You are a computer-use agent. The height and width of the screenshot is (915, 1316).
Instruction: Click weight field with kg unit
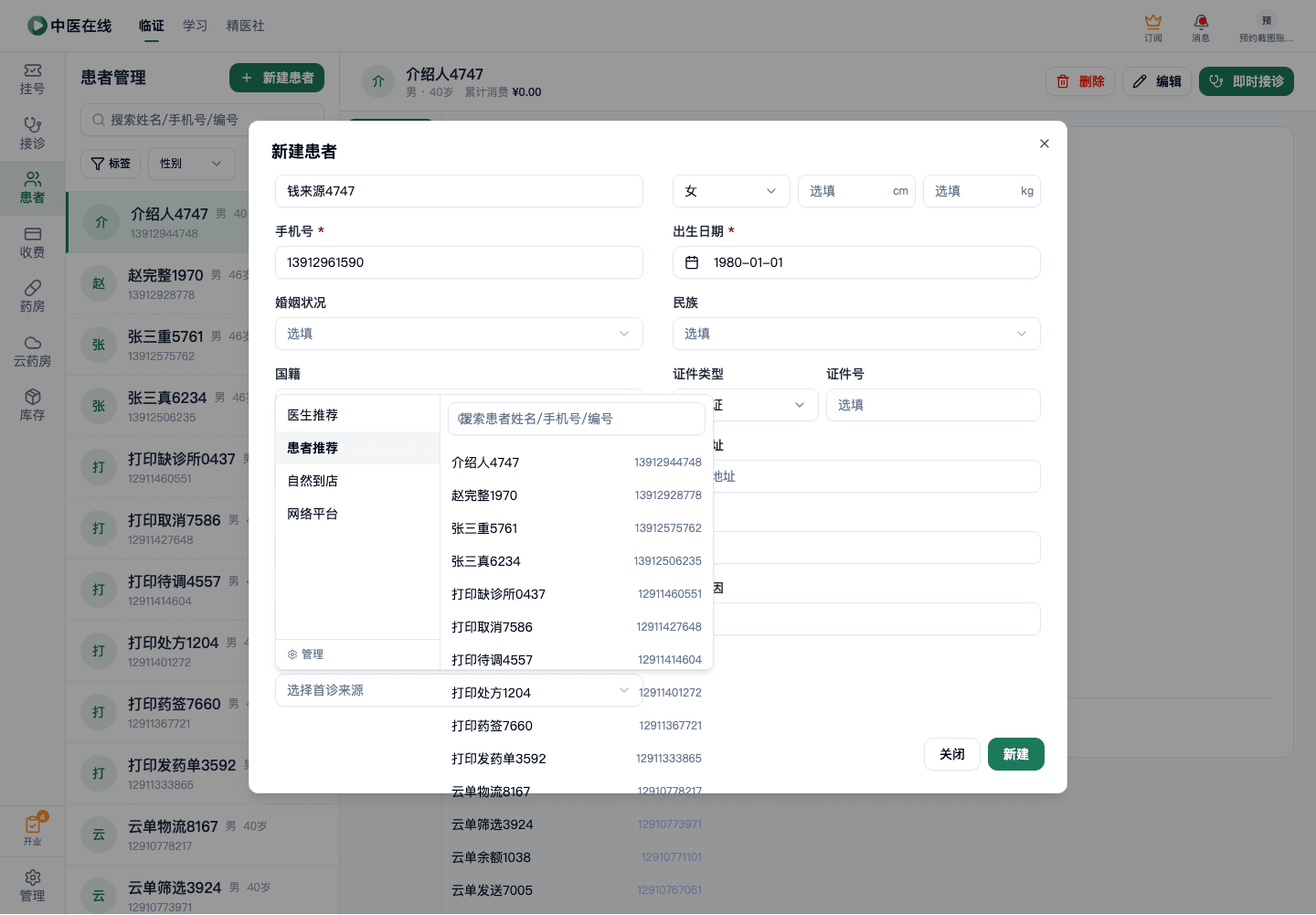pos(982,191)
